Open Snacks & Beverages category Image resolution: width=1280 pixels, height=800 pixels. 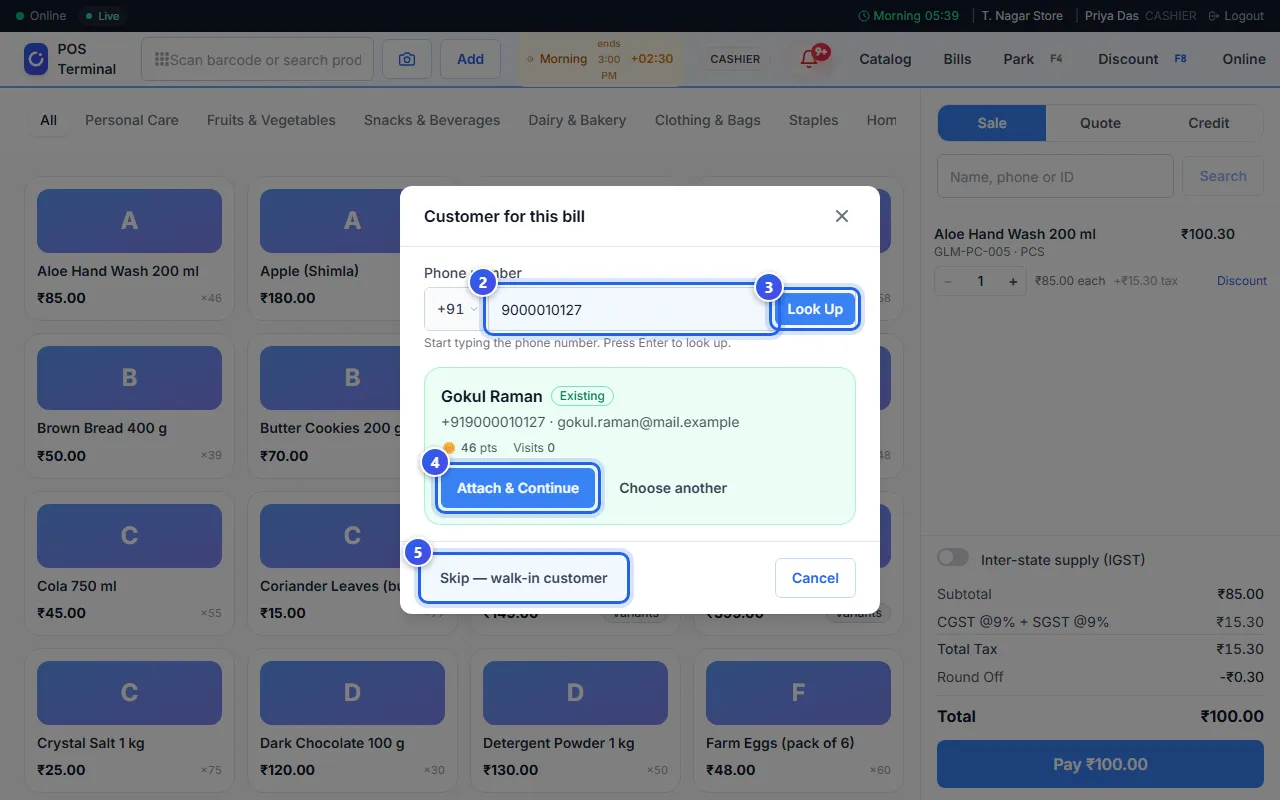tap(432, 120)
